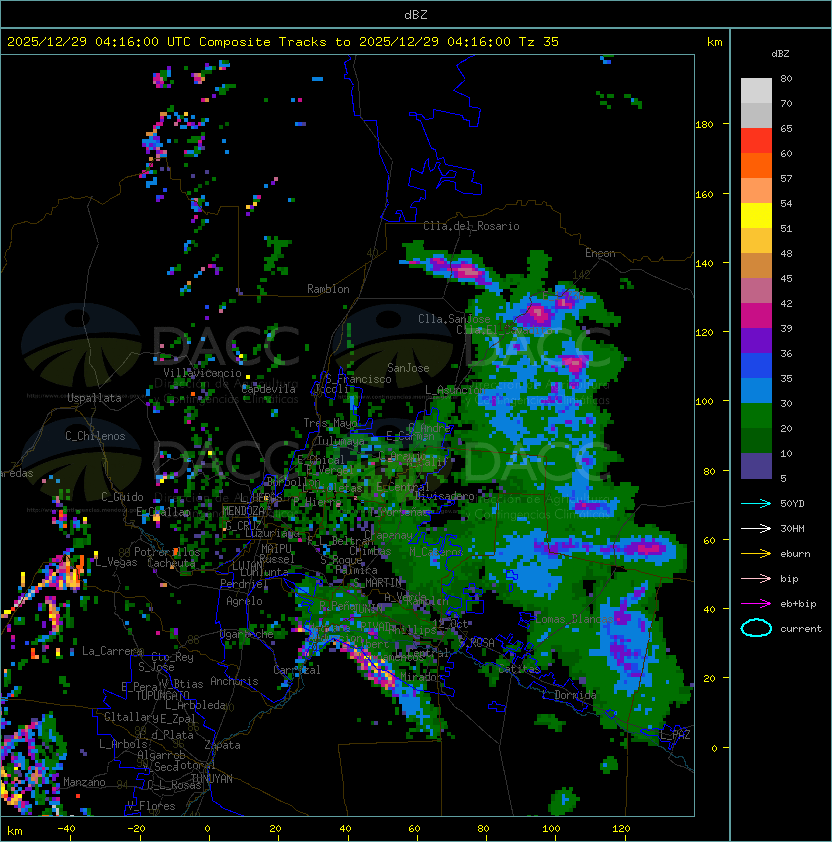832x842 pixels.
Task: Click the Ramblon place label
Action: tap(328, 289)
